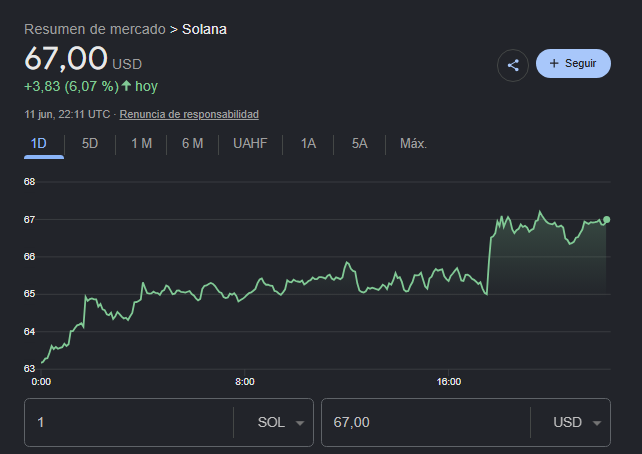Click the Solana title text
642x454 pixels.
pyautogui.click(x=204, y=29)
